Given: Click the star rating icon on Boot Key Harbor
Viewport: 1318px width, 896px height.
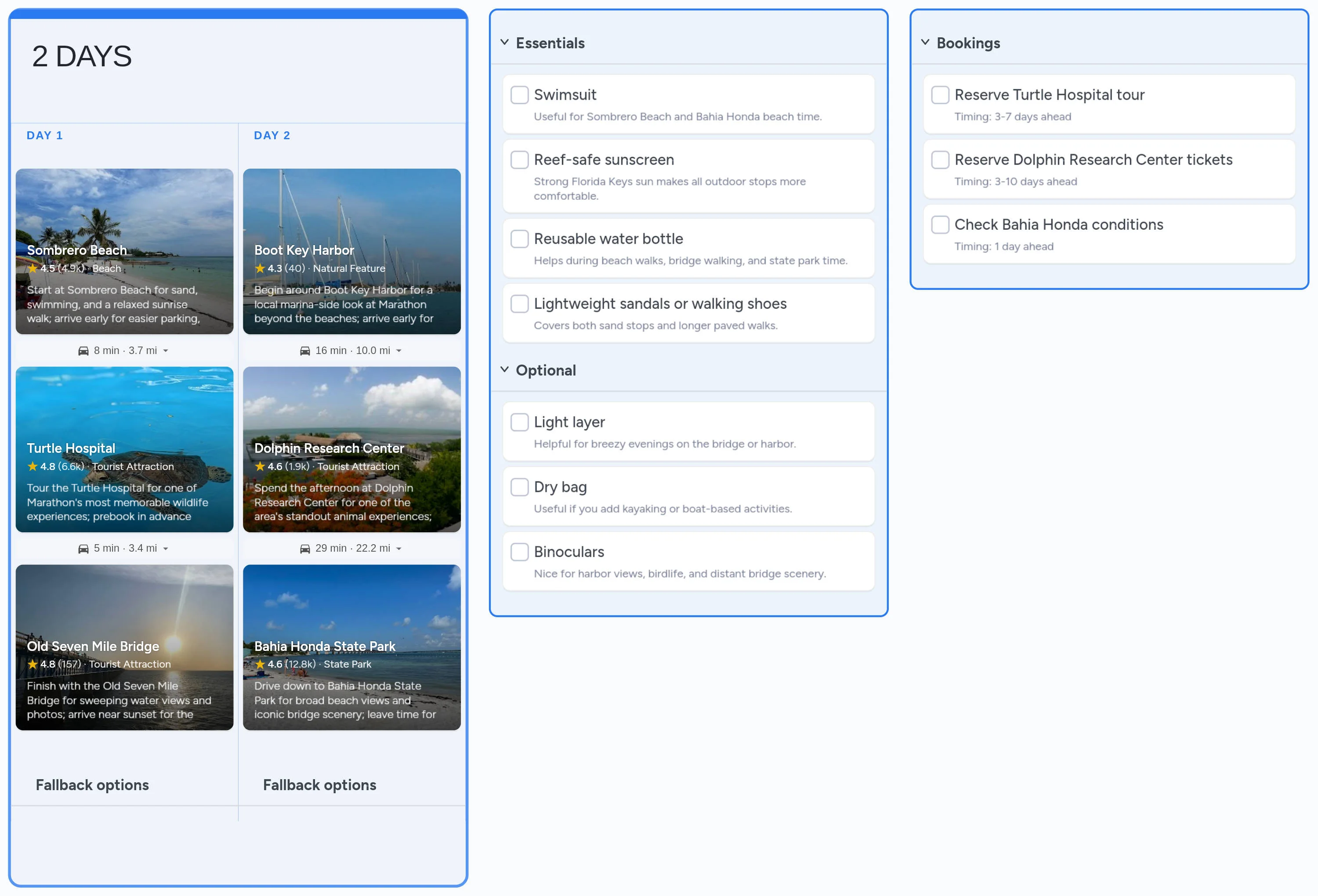Looking at the screenshot, I should coord(261,268).
